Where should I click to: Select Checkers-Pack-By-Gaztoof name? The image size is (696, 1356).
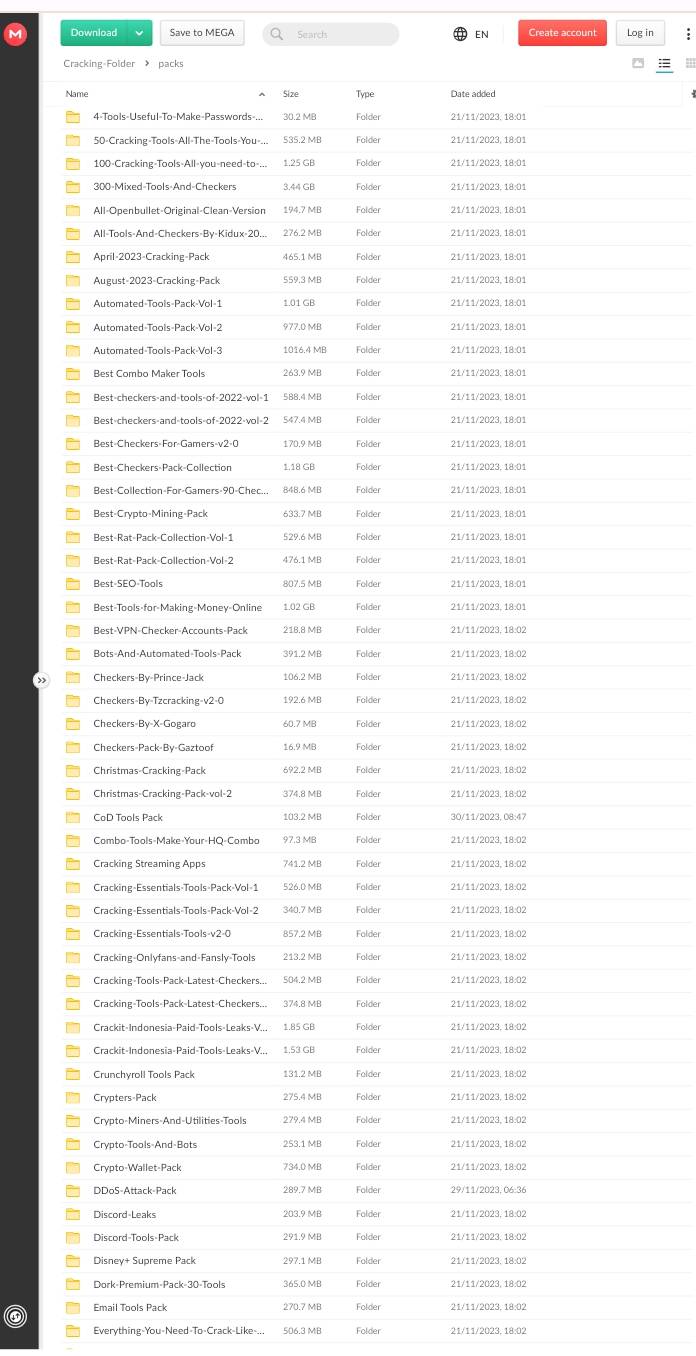[153, 747]
